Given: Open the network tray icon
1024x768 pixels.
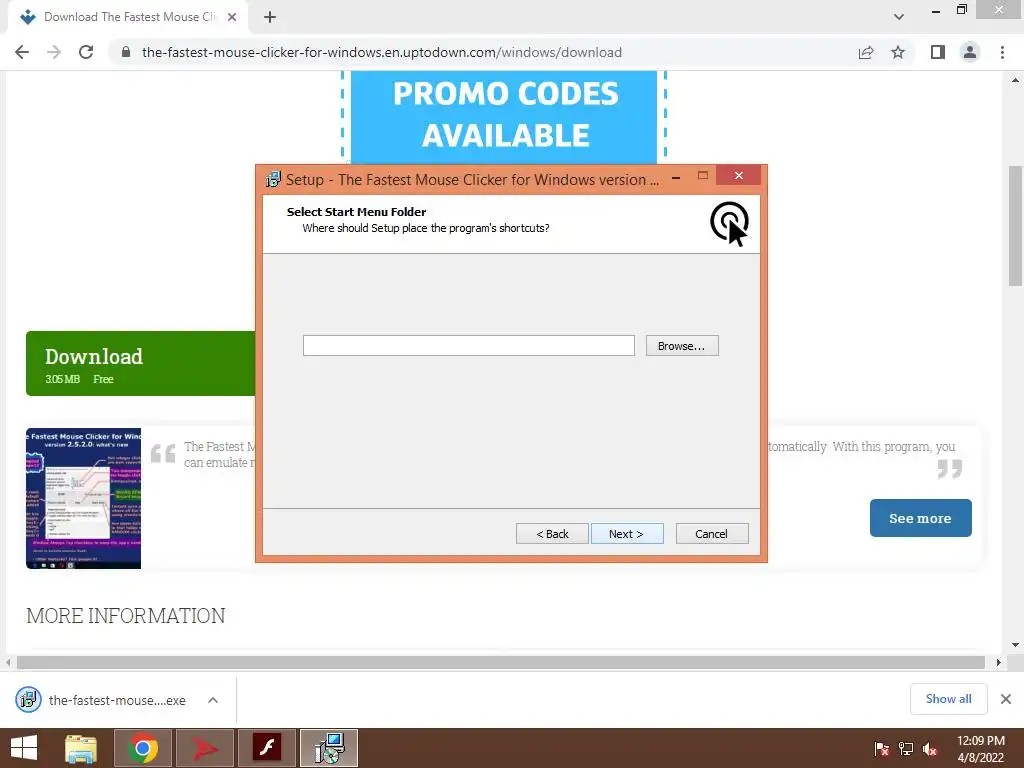Looking at the screenshot, I should (906, 748).
